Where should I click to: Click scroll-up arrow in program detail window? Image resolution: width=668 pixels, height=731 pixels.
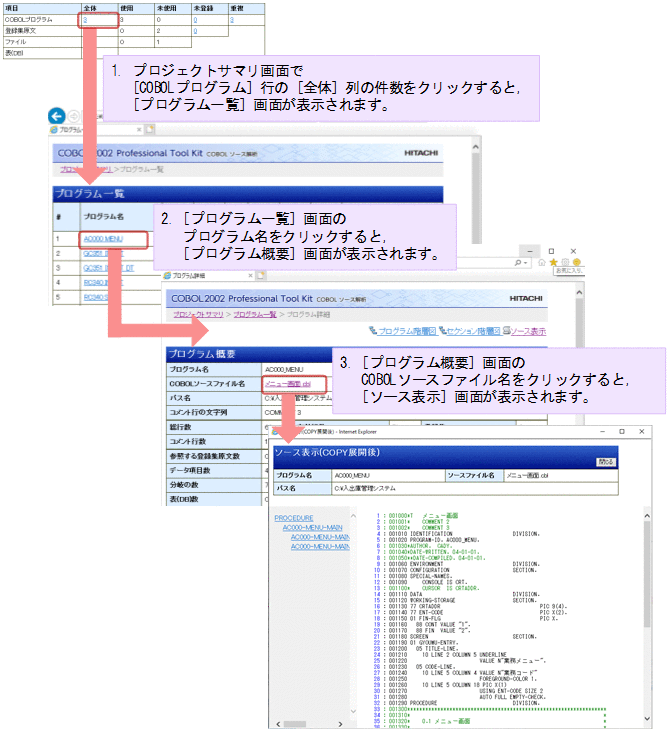579,292
